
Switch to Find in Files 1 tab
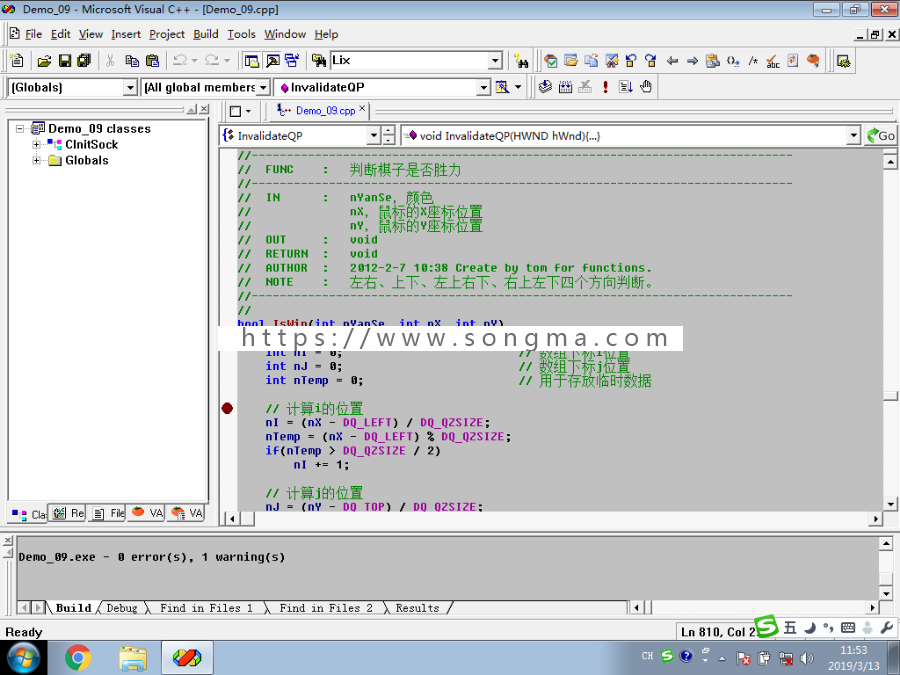click(206, 608)
